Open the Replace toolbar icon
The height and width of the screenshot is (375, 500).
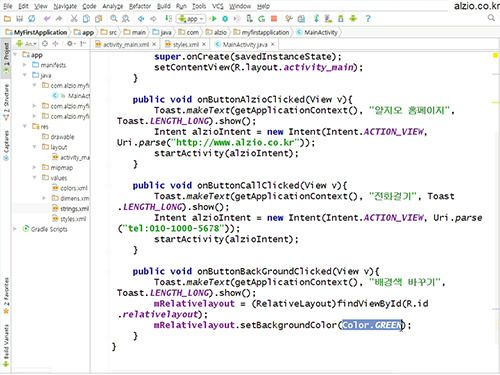pos(126,19)
